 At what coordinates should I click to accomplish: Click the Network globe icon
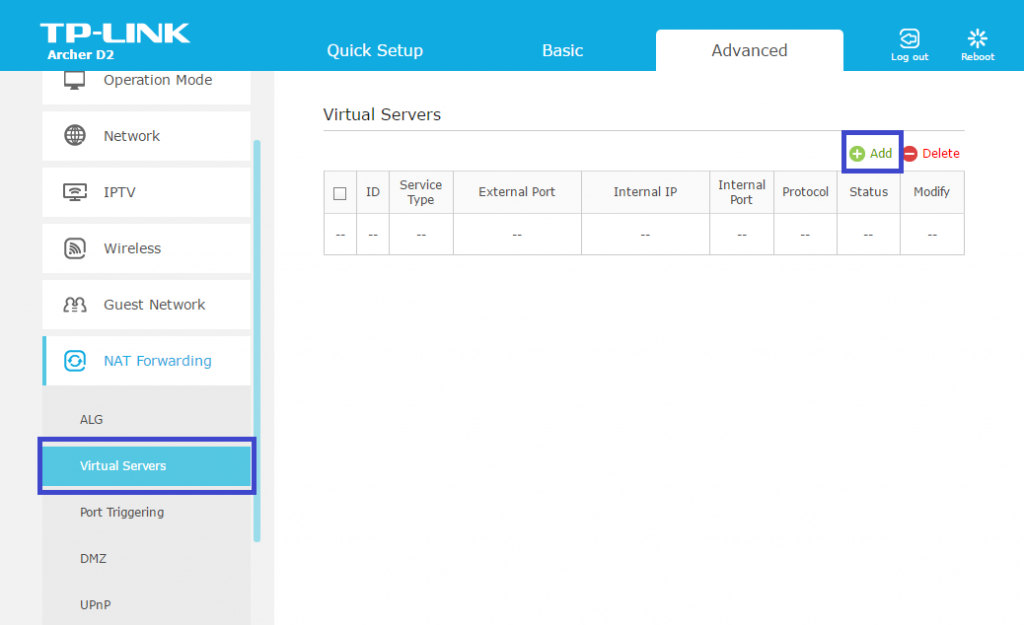[x=75, y=136]
